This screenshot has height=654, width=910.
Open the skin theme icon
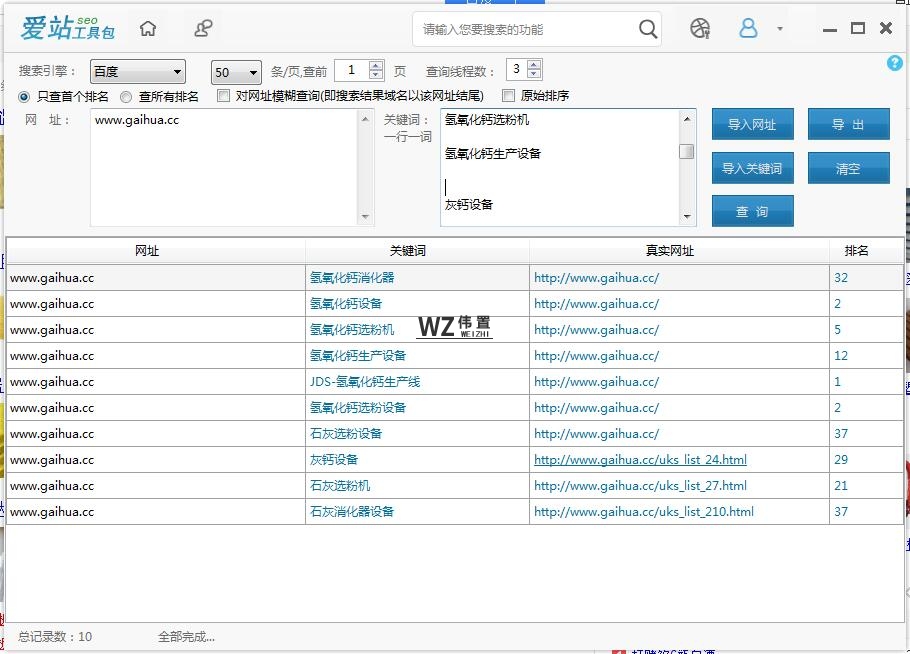click(x=700, y=29)
